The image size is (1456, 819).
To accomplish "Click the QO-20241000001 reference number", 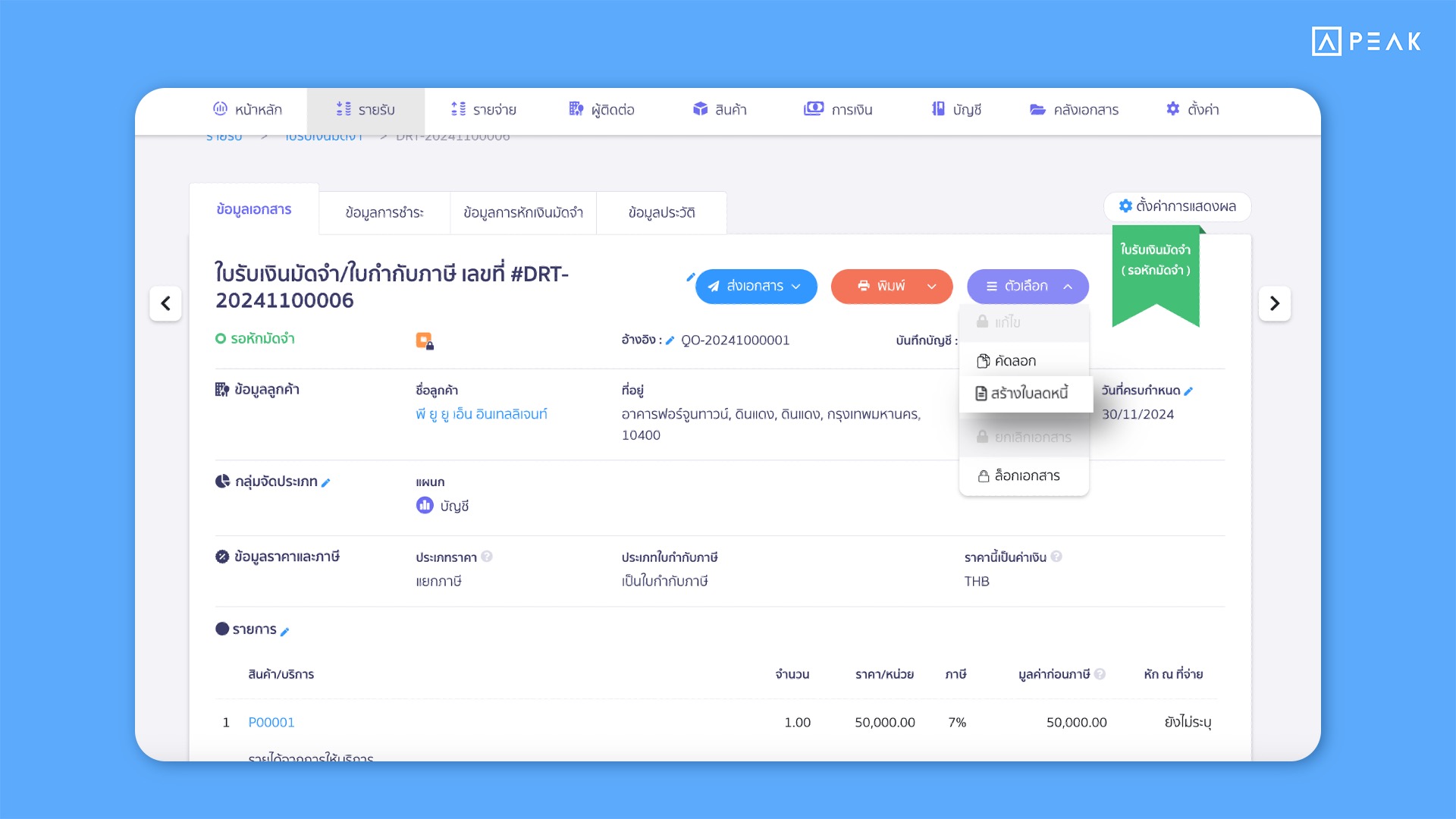I will pyautogui.click(x=736, y=340).
